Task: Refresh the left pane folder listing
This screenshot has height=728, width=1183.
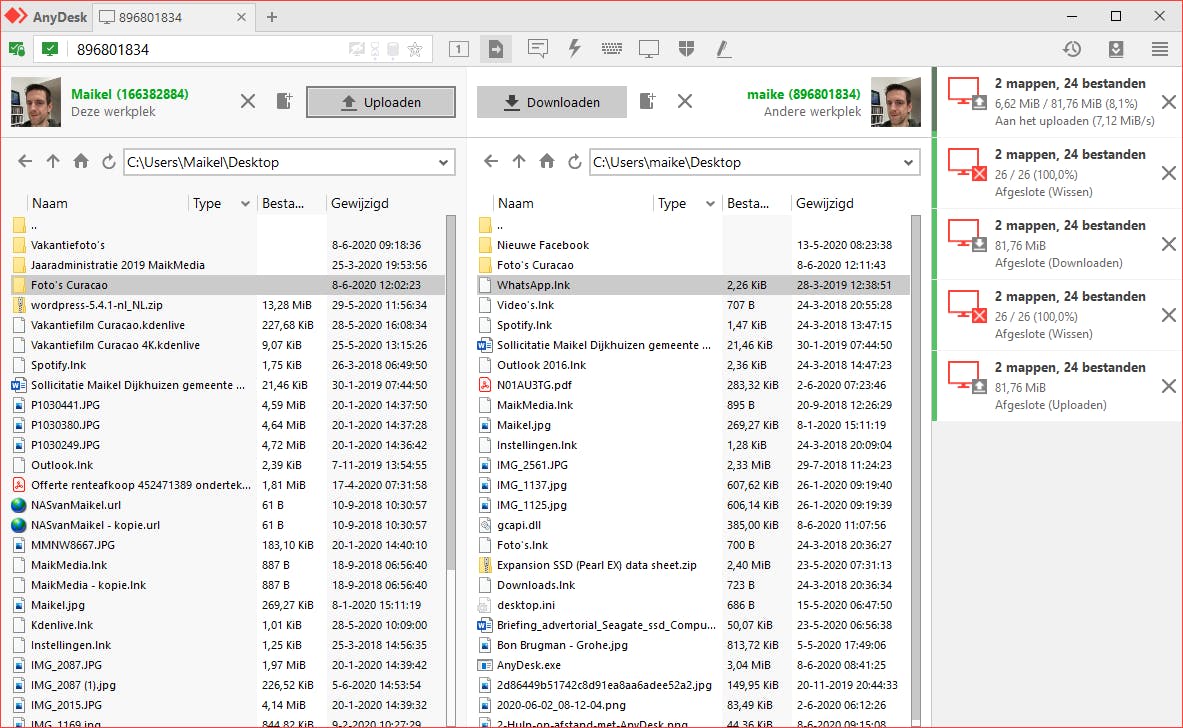Action: tap(108, 162)
